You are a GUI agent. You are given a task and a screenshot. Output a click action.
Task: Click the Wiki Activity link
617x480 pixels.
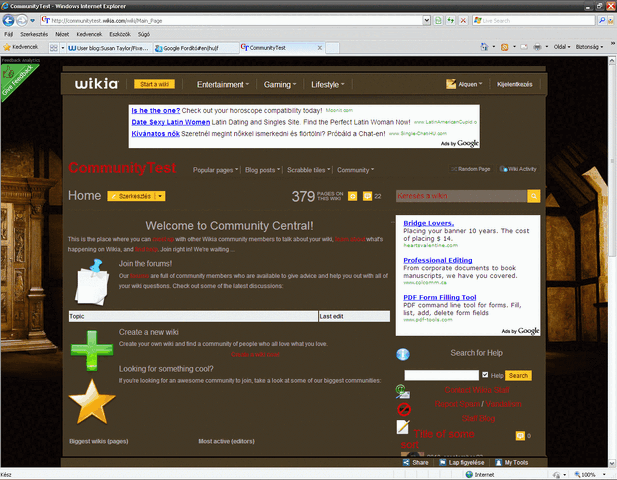click(x=518, y=169)
